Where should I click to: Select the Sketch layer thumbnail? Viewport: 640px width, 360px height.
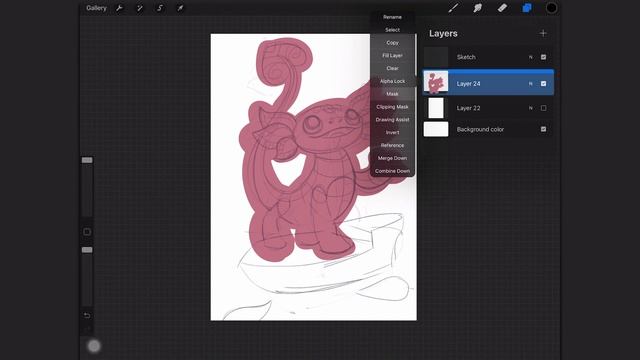[436, 57]
